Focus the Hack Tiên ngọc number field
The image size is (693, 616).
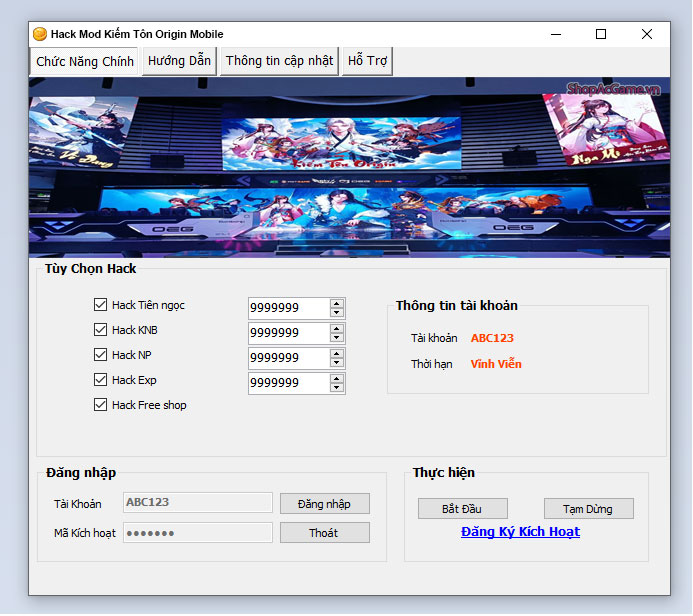point(289,308)
